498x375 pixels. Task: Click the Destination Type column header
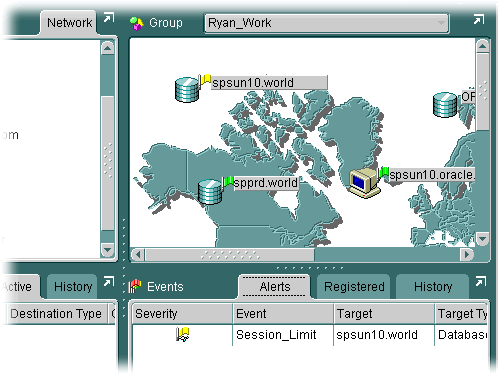point(56,314)
